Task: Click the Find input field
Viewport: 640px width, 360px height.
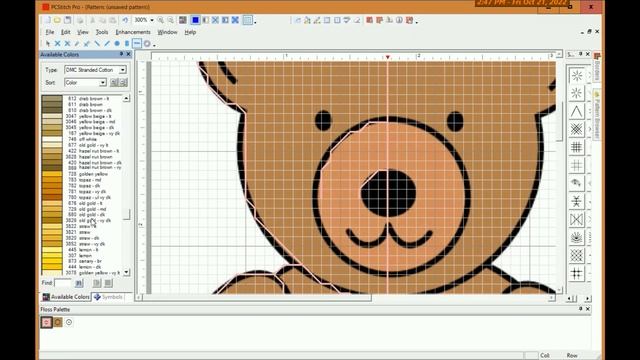Action: 63,282
